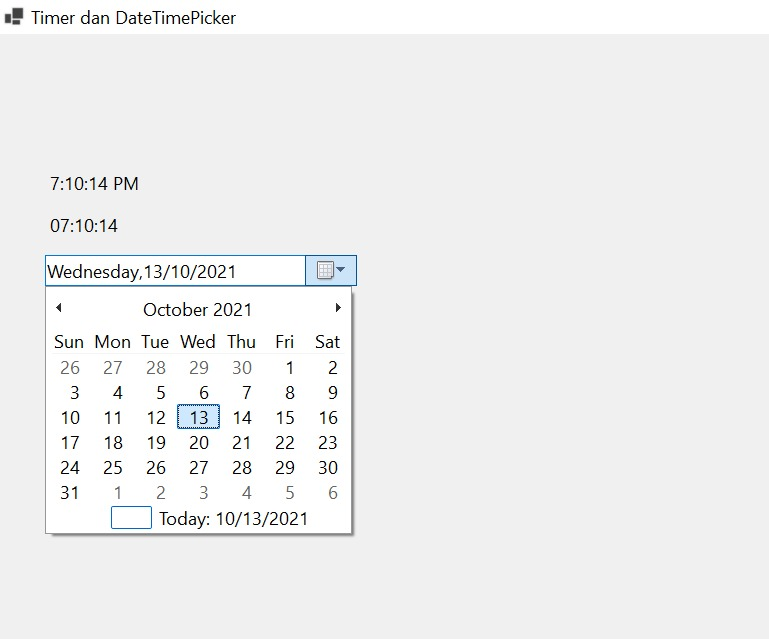Select grayed November 3 in last row
The width and height of the screenshot is (769, 639).
coord(204,492)
